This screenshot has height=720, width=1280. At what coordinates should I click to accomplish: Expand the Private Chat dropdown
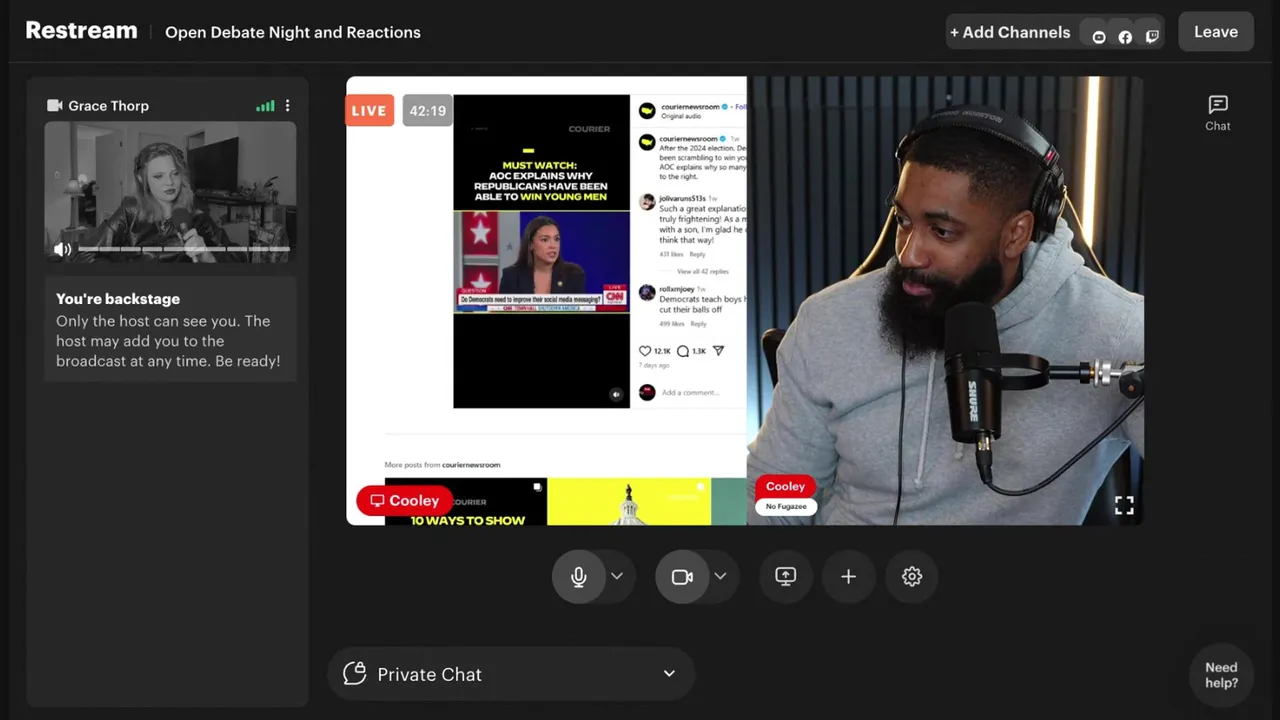click(669, 673)
